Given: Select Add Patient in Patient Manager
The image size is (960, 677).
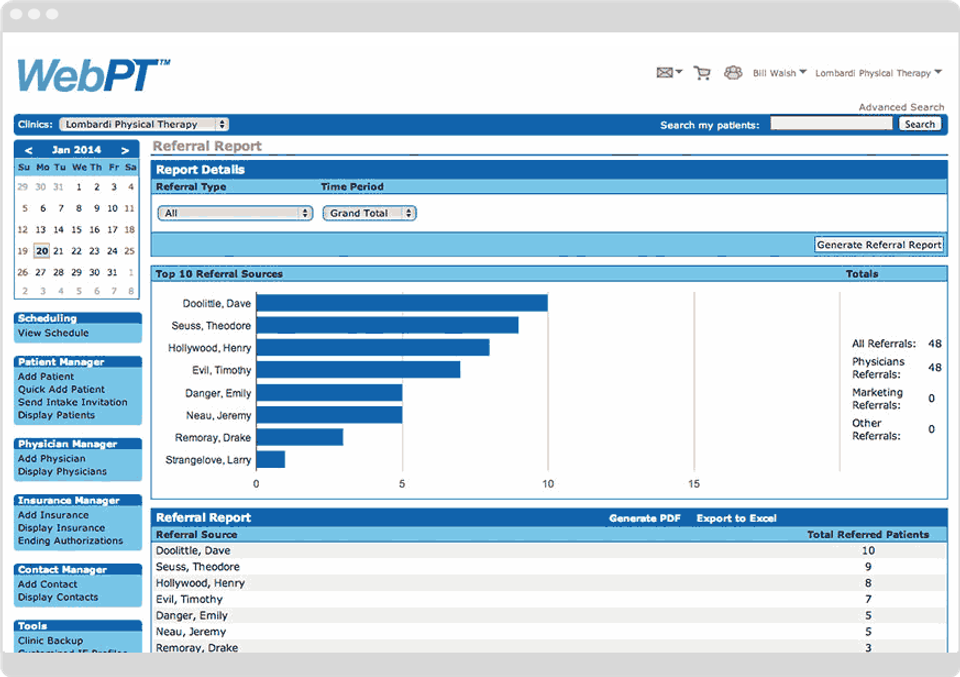Looking at the screenshot, I should pyautogui.click(x=46, y=377).
